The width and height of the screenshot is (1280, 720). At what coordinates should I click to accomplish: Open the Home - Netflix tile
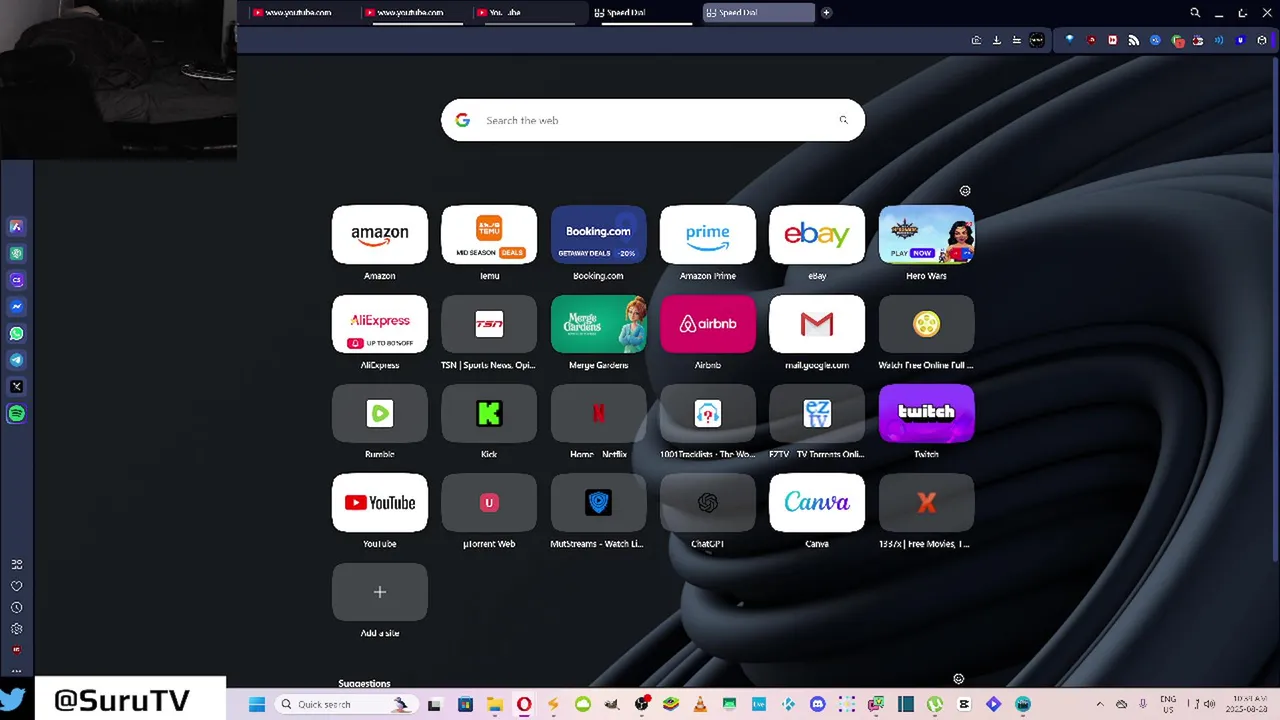[598, 413]
